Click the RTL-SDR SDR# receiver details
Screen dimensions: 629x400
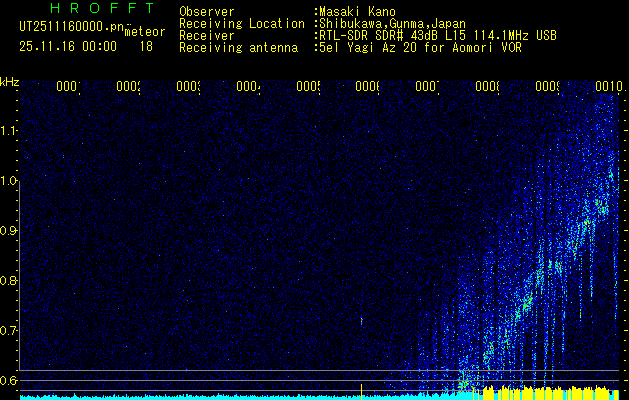coord(438,36)
